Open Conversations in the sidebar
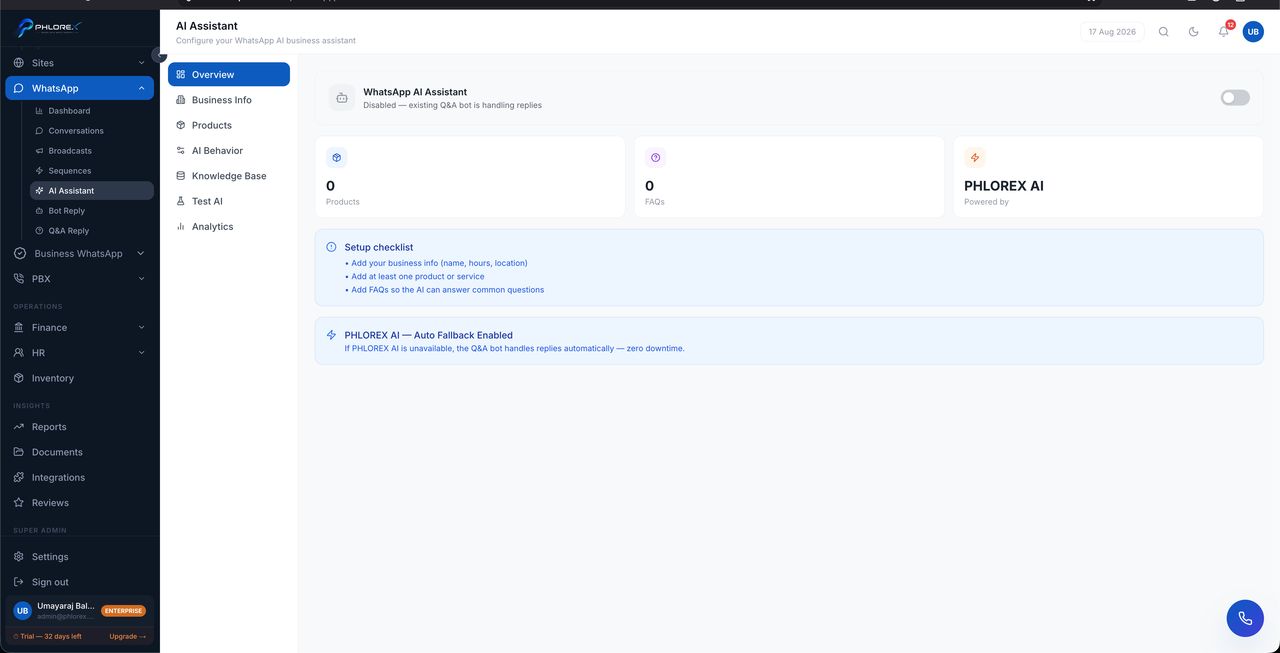Image resolution: width=1280 pixels, height=653 pixels. (92, 131)
